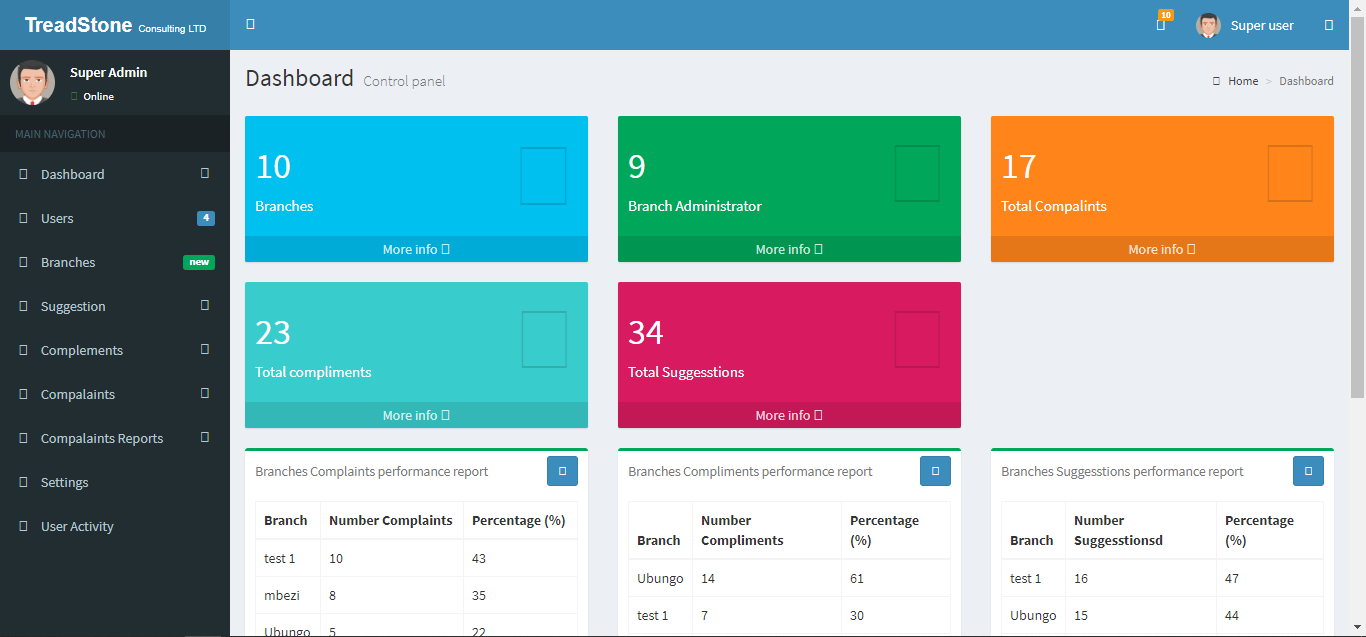
Task: Collapse the Branches Complaints performance report box
Action: click(562, 471)
